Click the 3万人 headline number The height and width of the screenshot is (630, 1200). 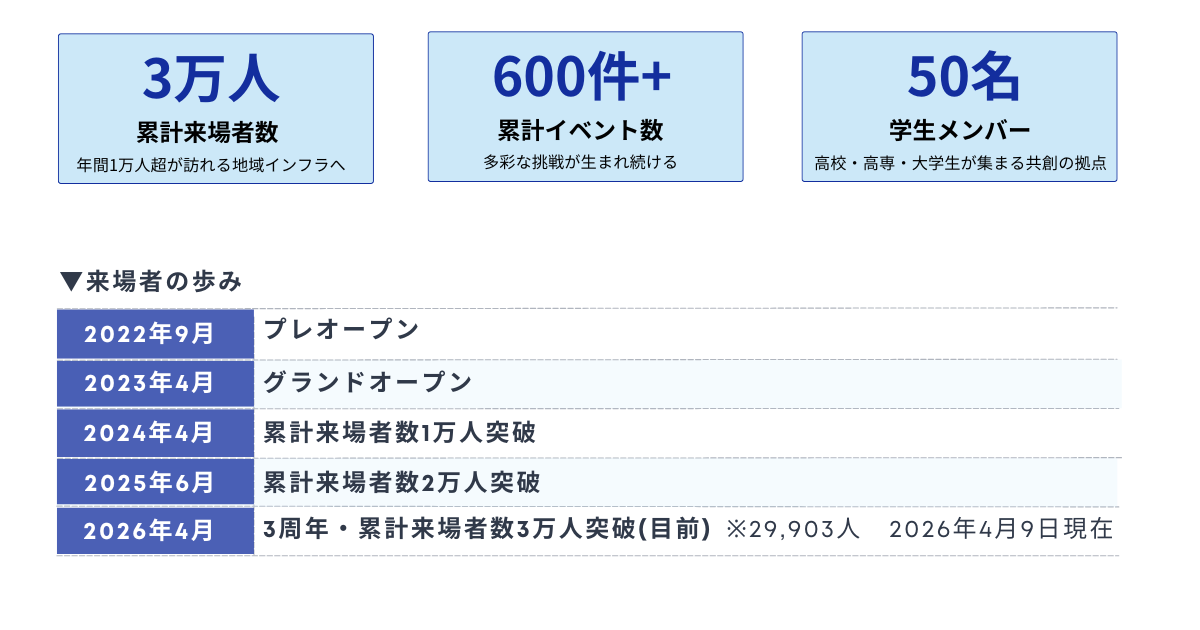(x=211, y=79)
